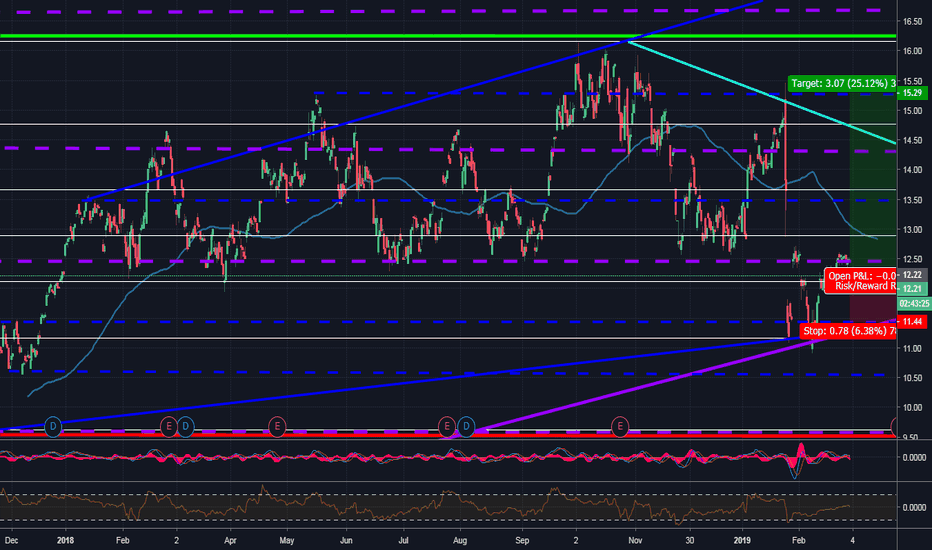Click the green Target 3.07 (25.12%) label
The width and height of the screenshot is (932, 550).
(842, 84)
